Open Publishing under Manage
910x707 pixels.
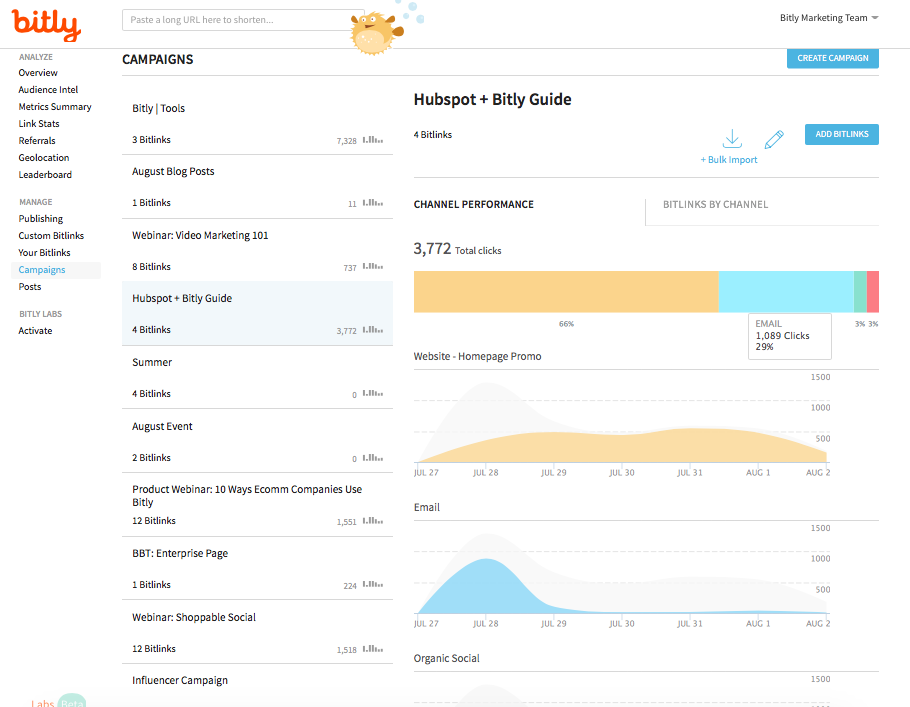click(x=41, y=219)
